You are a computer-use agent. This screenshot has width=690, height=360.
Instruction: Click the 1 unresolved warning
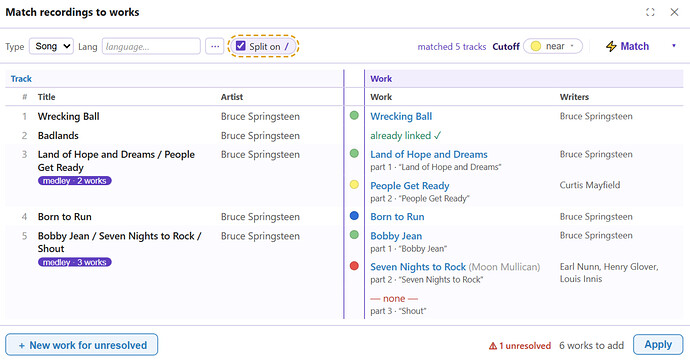pyautogui.click(x=520, y=345)
